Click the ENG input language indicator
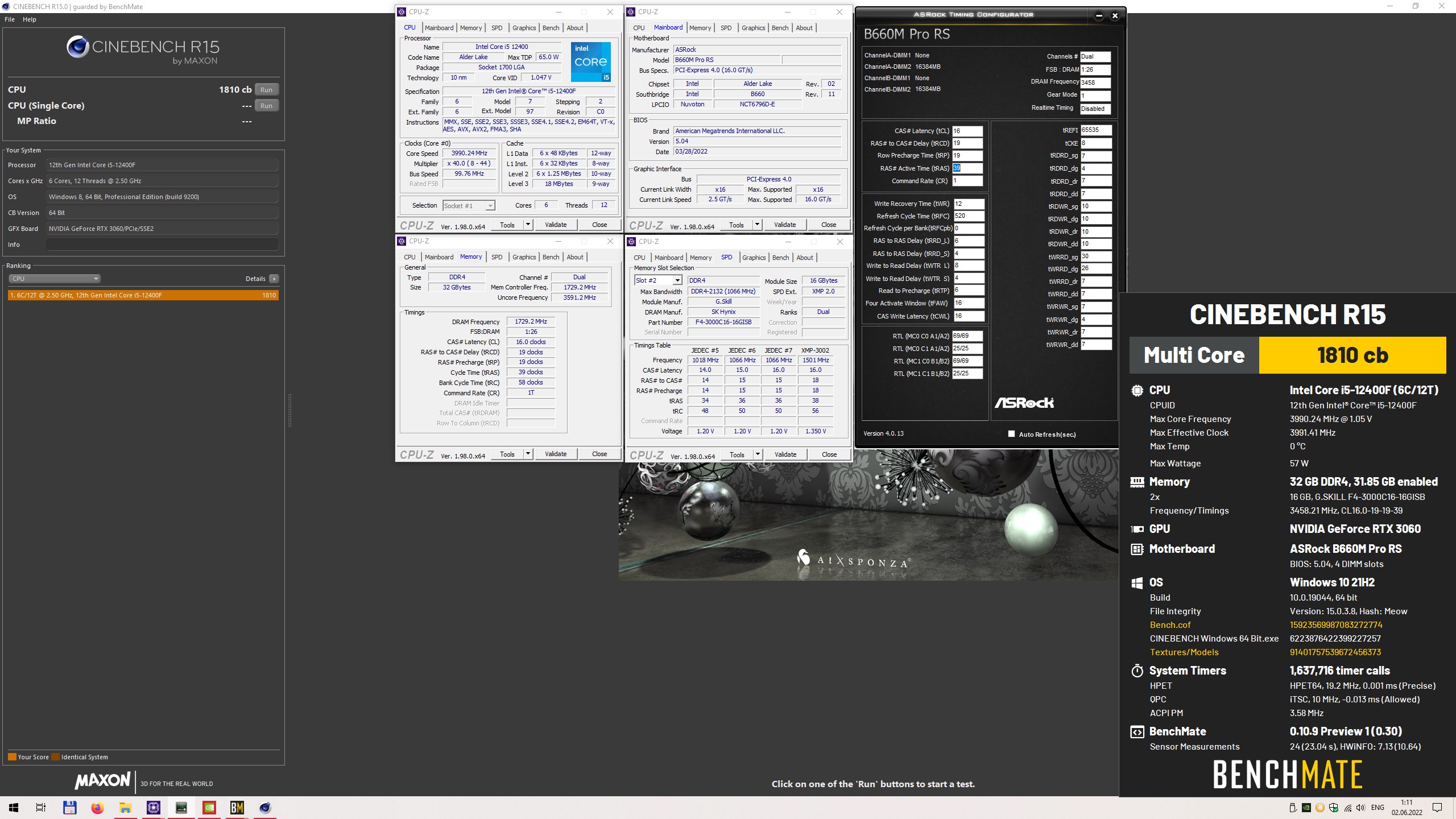 point(1378,808)
